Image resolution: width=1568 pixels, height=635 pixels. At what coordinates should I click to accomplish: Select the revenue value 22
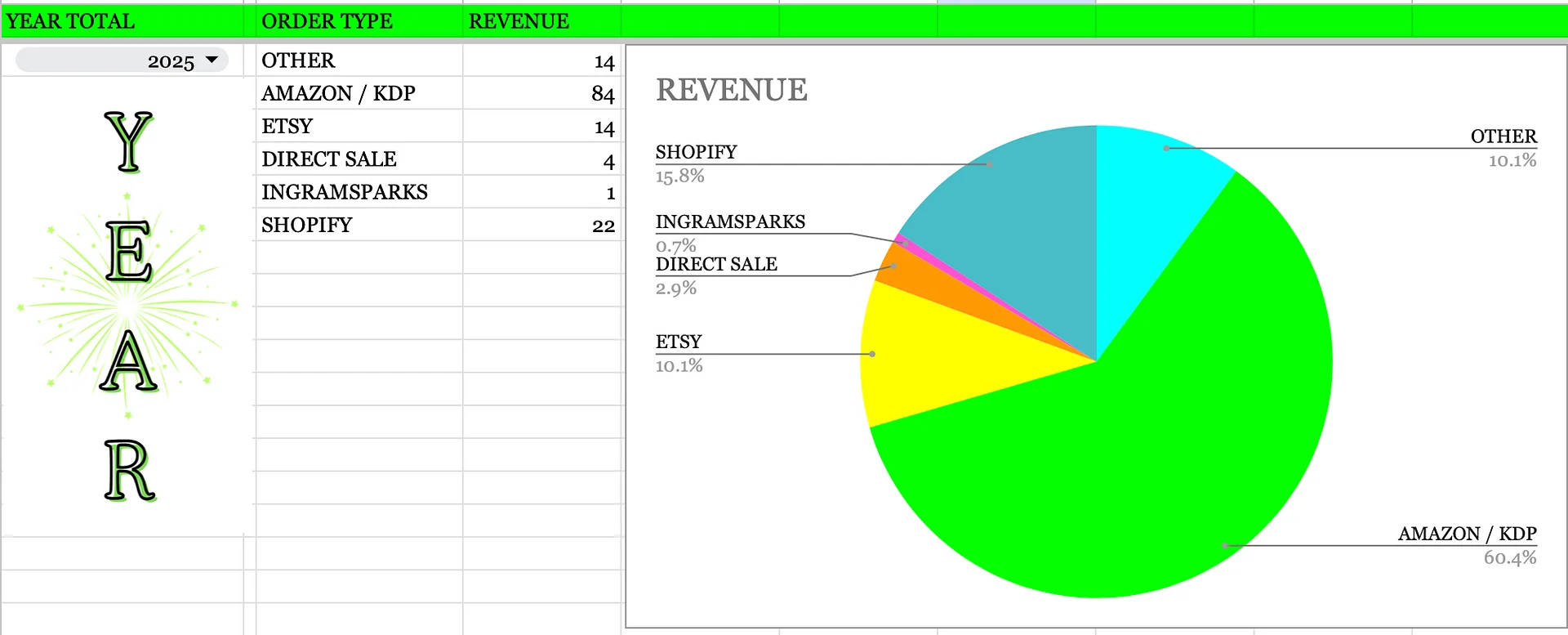[542, 225]
